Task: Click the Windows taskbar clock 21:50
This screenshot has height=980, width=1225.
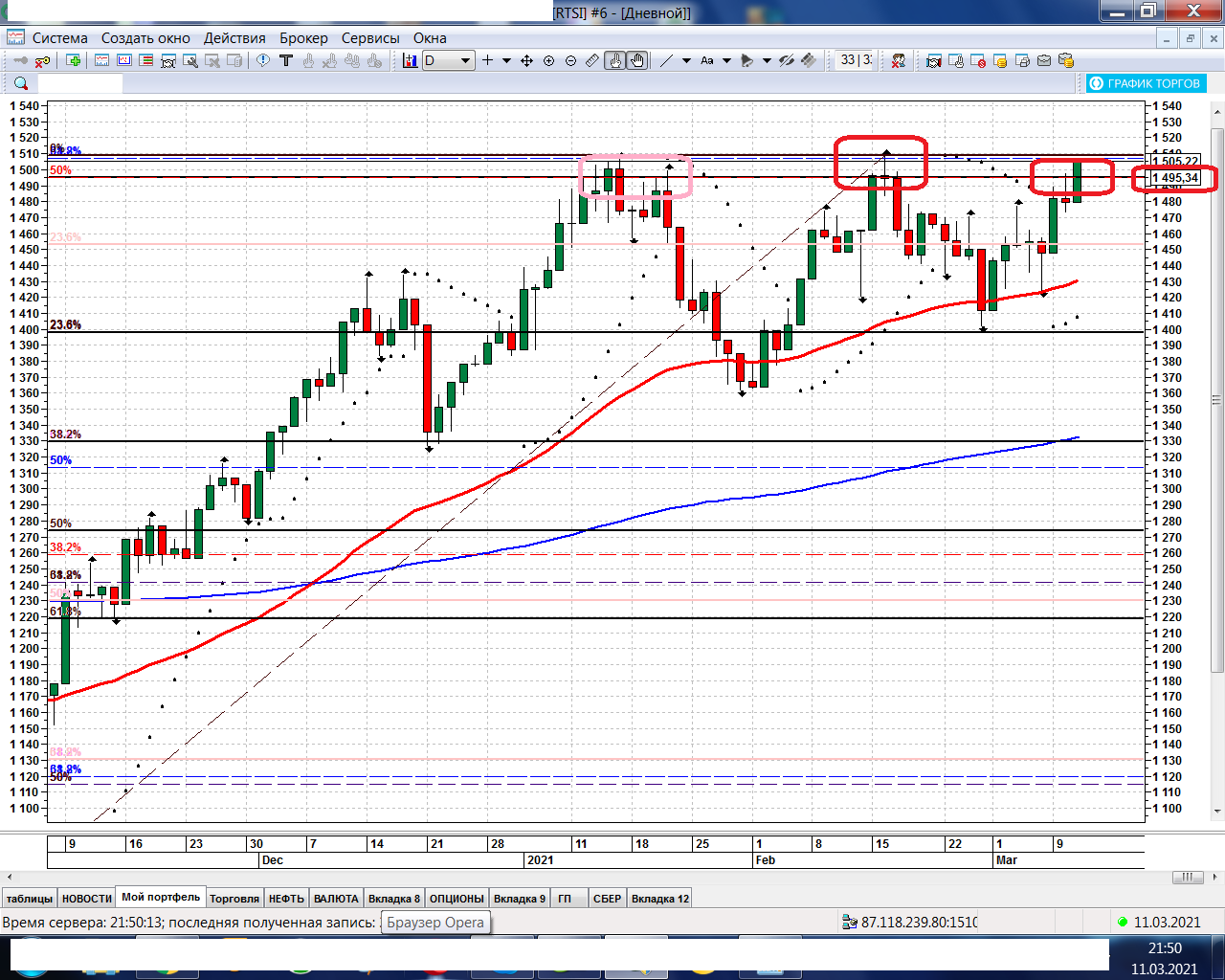Action: pyautogui.click(x=1165, y=948)
